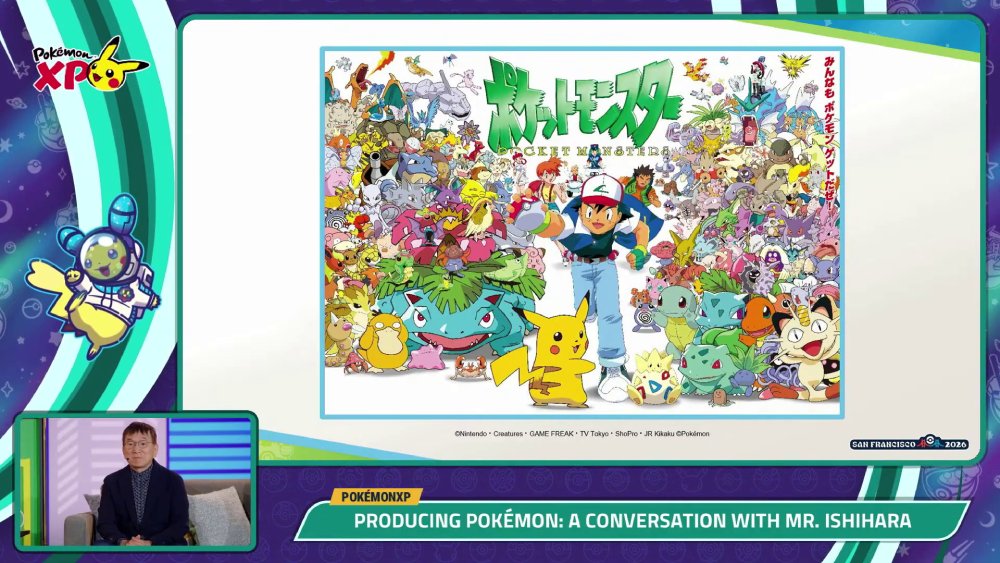Click Krabby next to Pikachu's tail
This screenshot has width=1000, height=563.
470,368
